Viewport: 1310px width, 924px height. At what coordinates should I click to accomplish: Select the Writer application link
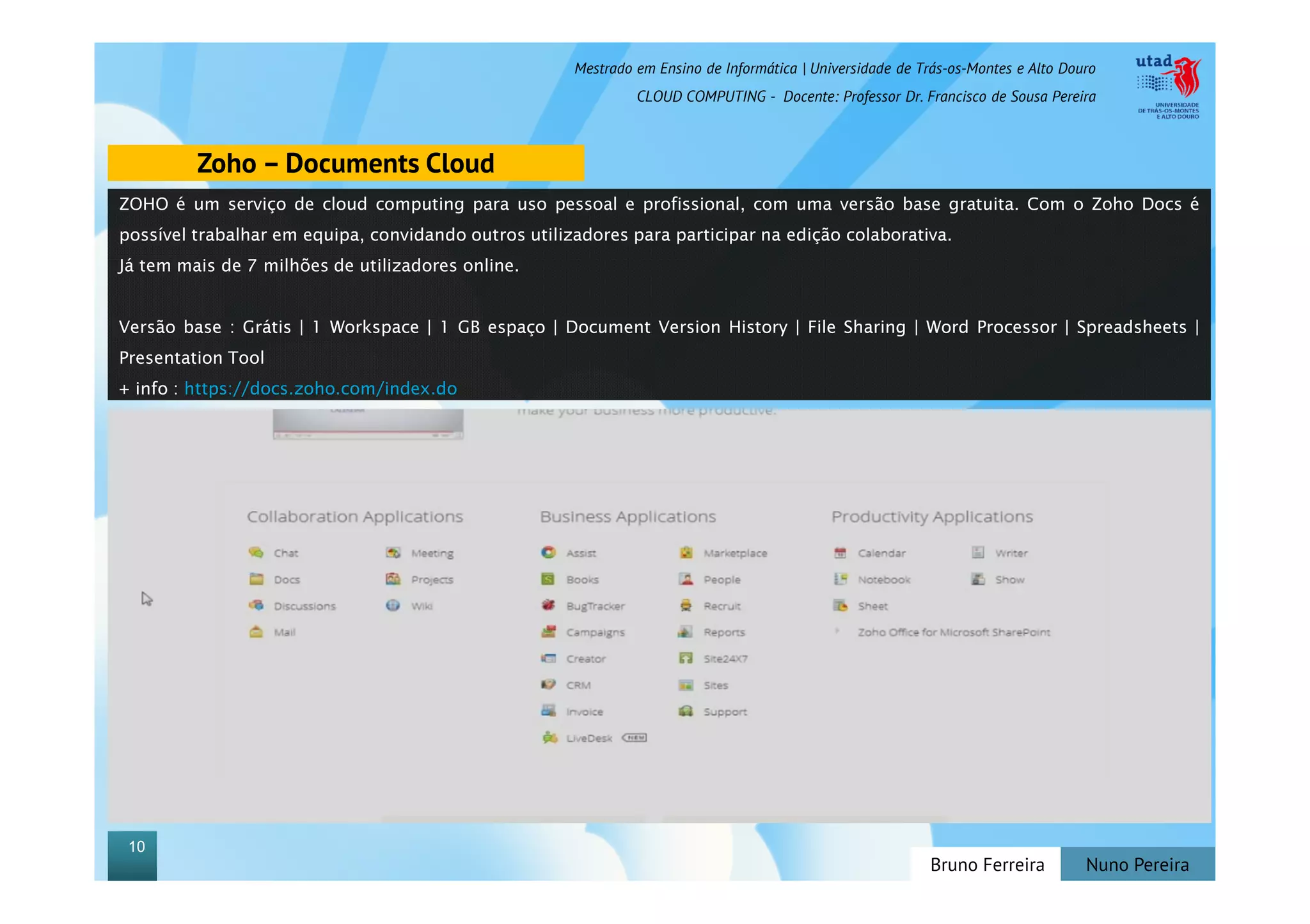(1011, 553)
